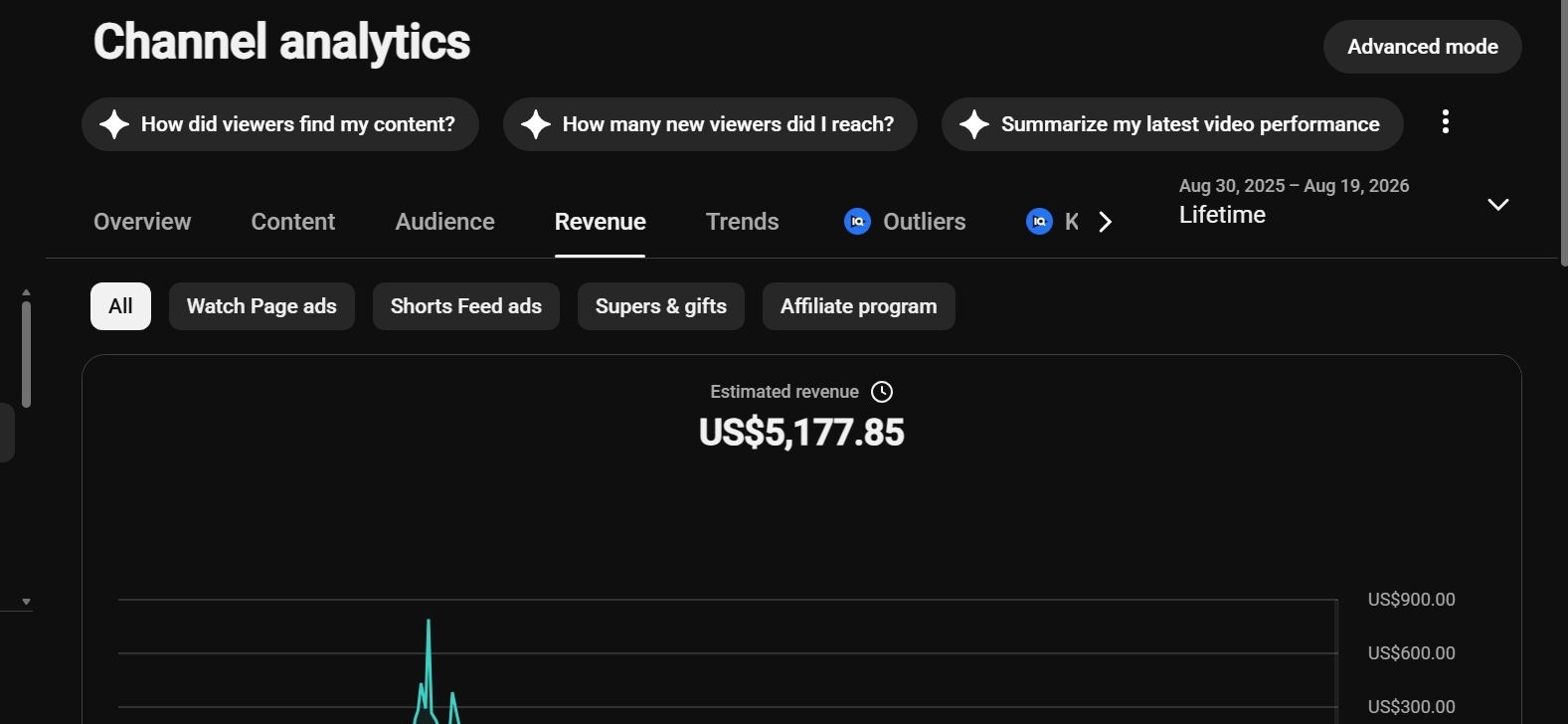Click the US$900.00 axis label
This screenshot has height=724, width=1568.
(x=1411, y=600)
